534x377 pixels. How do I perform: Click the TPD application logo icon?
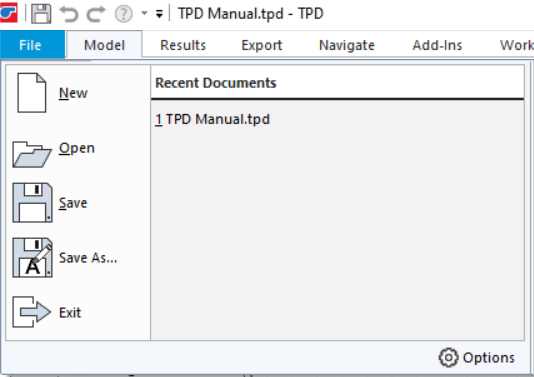[x=9, y=13]
